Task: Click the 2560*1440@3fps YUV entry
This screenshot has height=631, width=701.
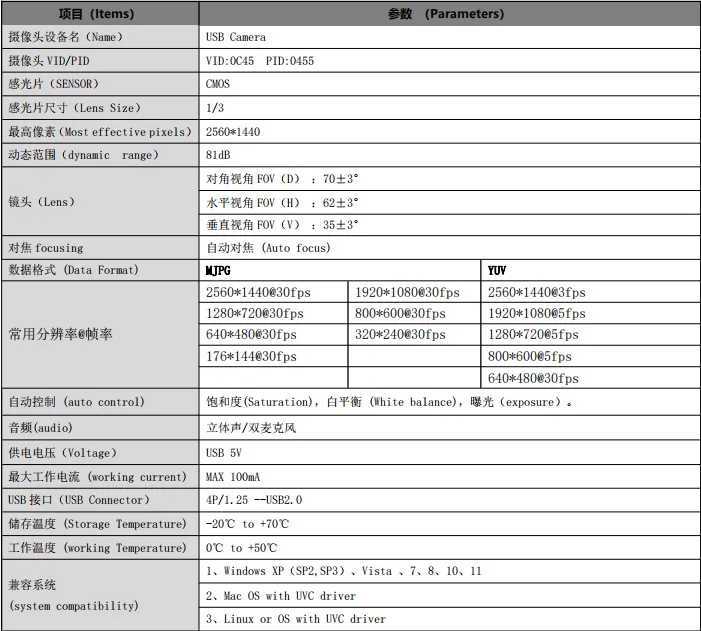Action: click(536, 293)
